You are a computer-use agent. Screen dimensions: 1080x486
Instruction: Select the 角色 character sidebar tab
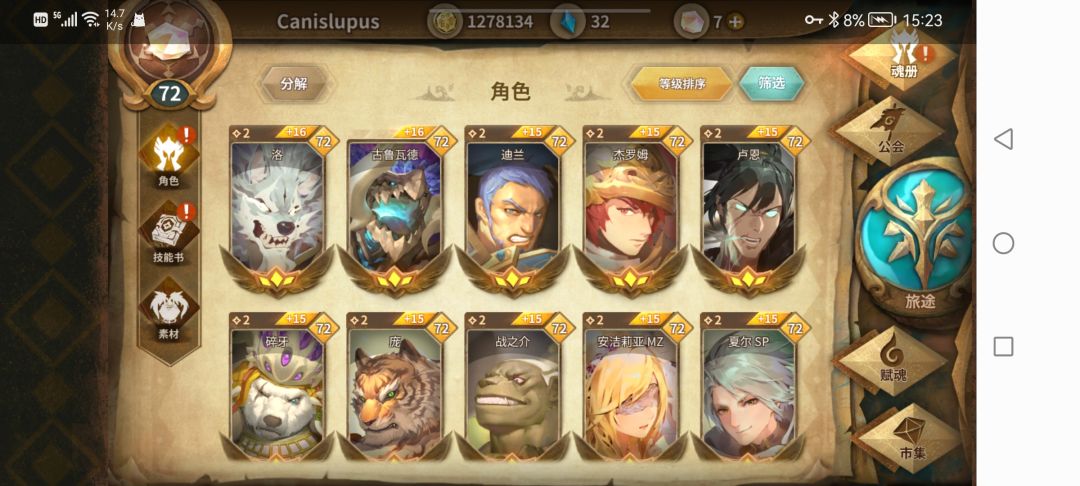(x=169, y=157)
